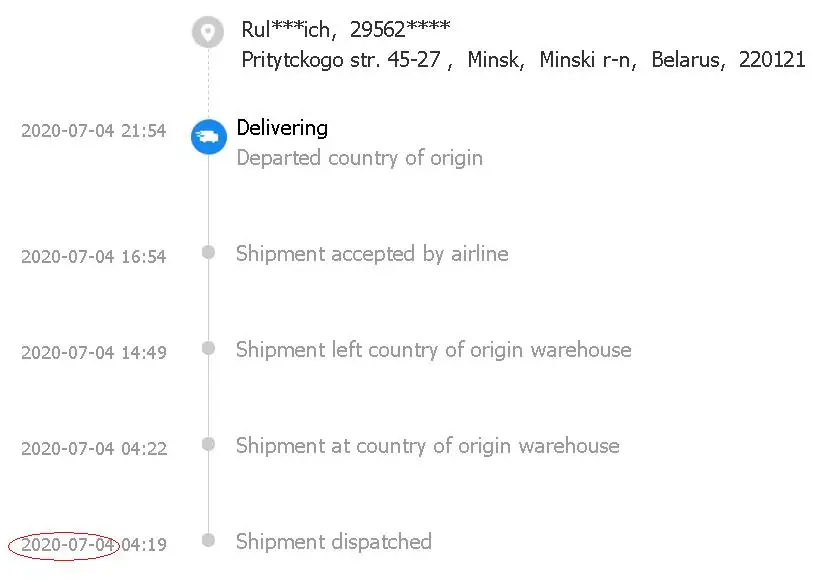This screenshot has width=825, height=582.
Task: Select the timeline dot for airline acceptance
Action: [x=208, y=253]
